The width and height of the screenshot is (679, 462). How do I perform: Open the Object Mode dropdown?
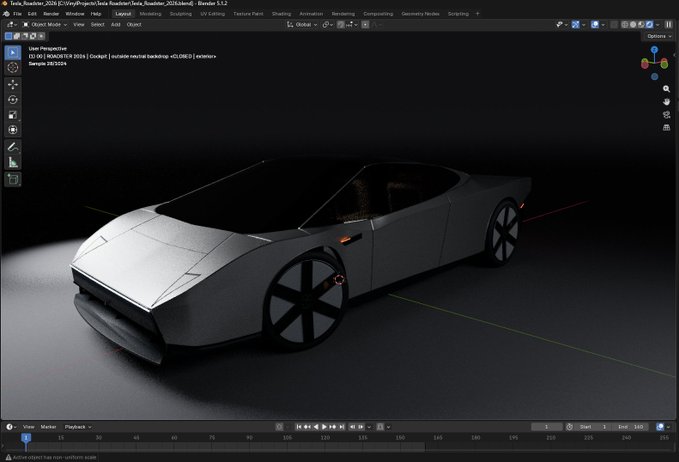[45, 25]
